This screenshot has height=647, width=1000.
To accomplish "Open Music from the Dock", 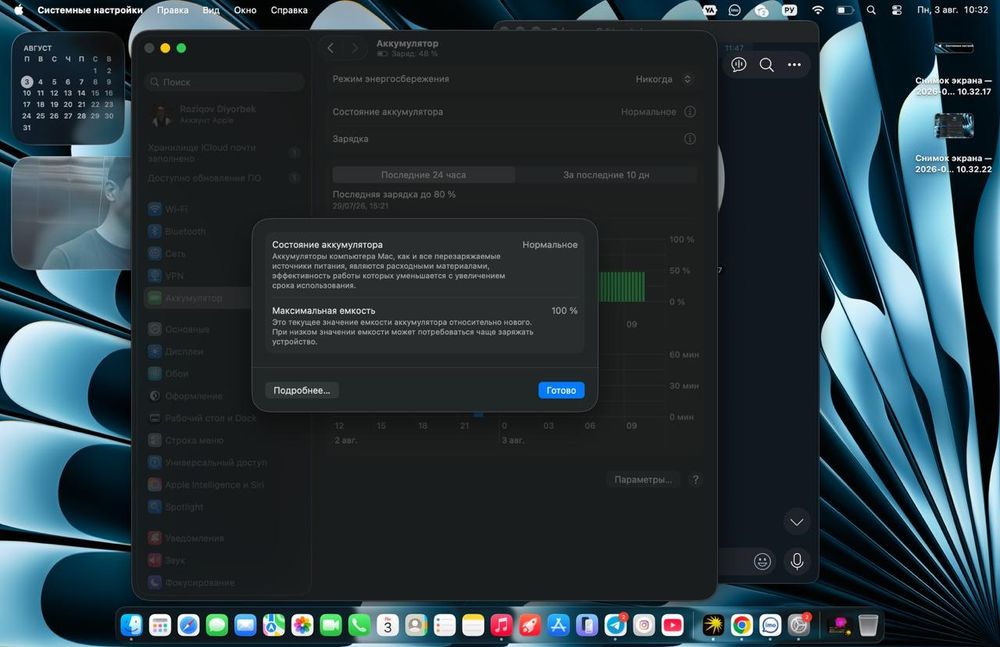I will coord(501,625).
